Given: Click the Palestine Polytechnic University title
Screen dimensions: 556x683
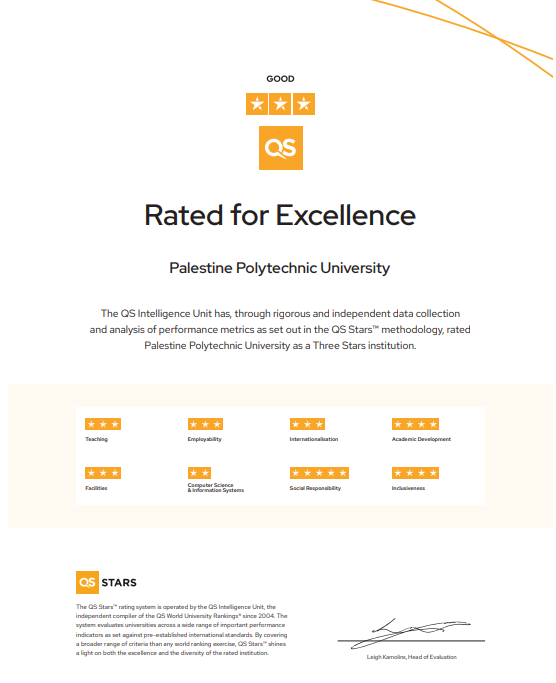Looking at the screenshot, I should coord(279,268).
